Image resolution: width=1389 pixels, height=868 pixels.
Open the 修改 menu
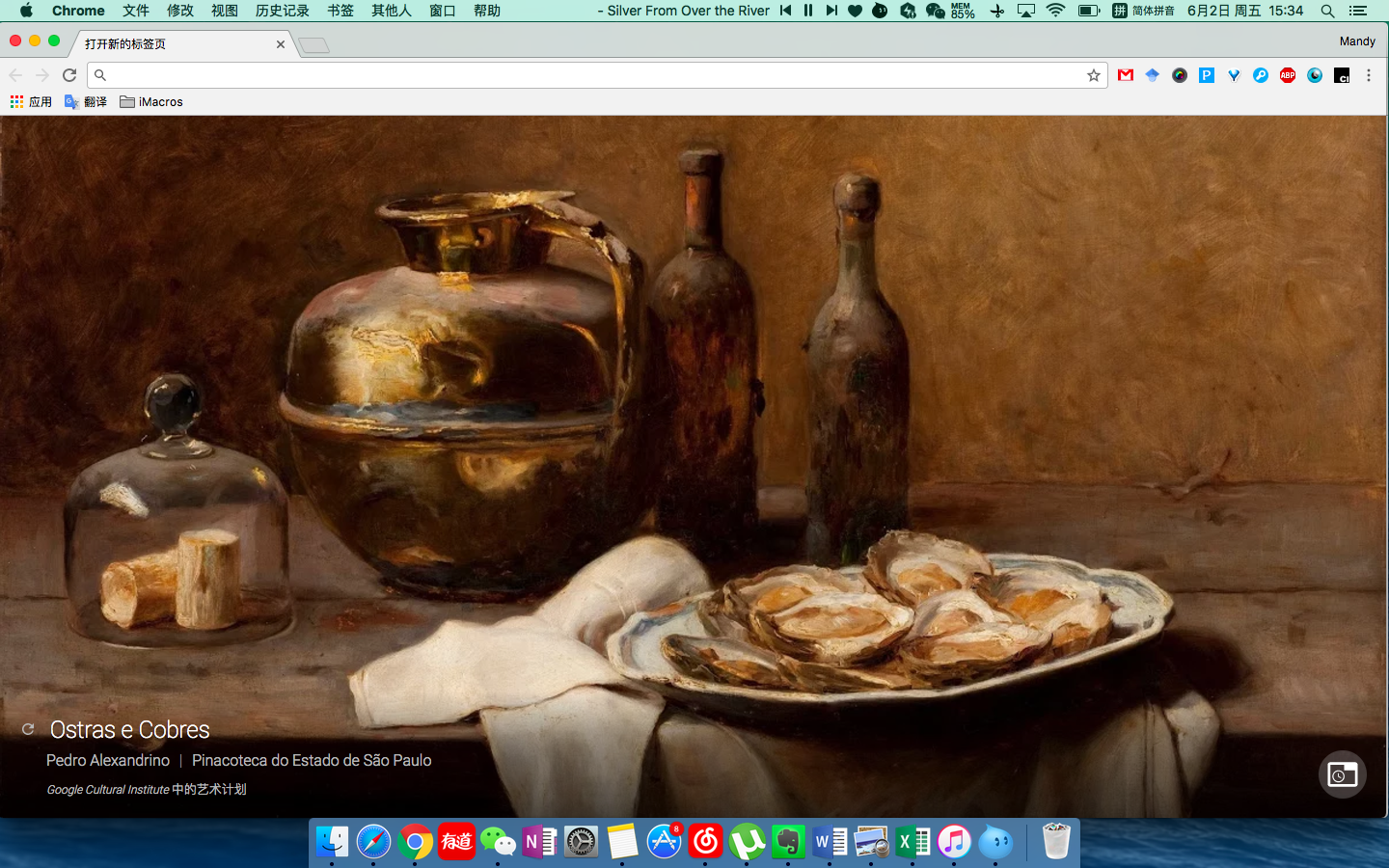tap(180, 11)
